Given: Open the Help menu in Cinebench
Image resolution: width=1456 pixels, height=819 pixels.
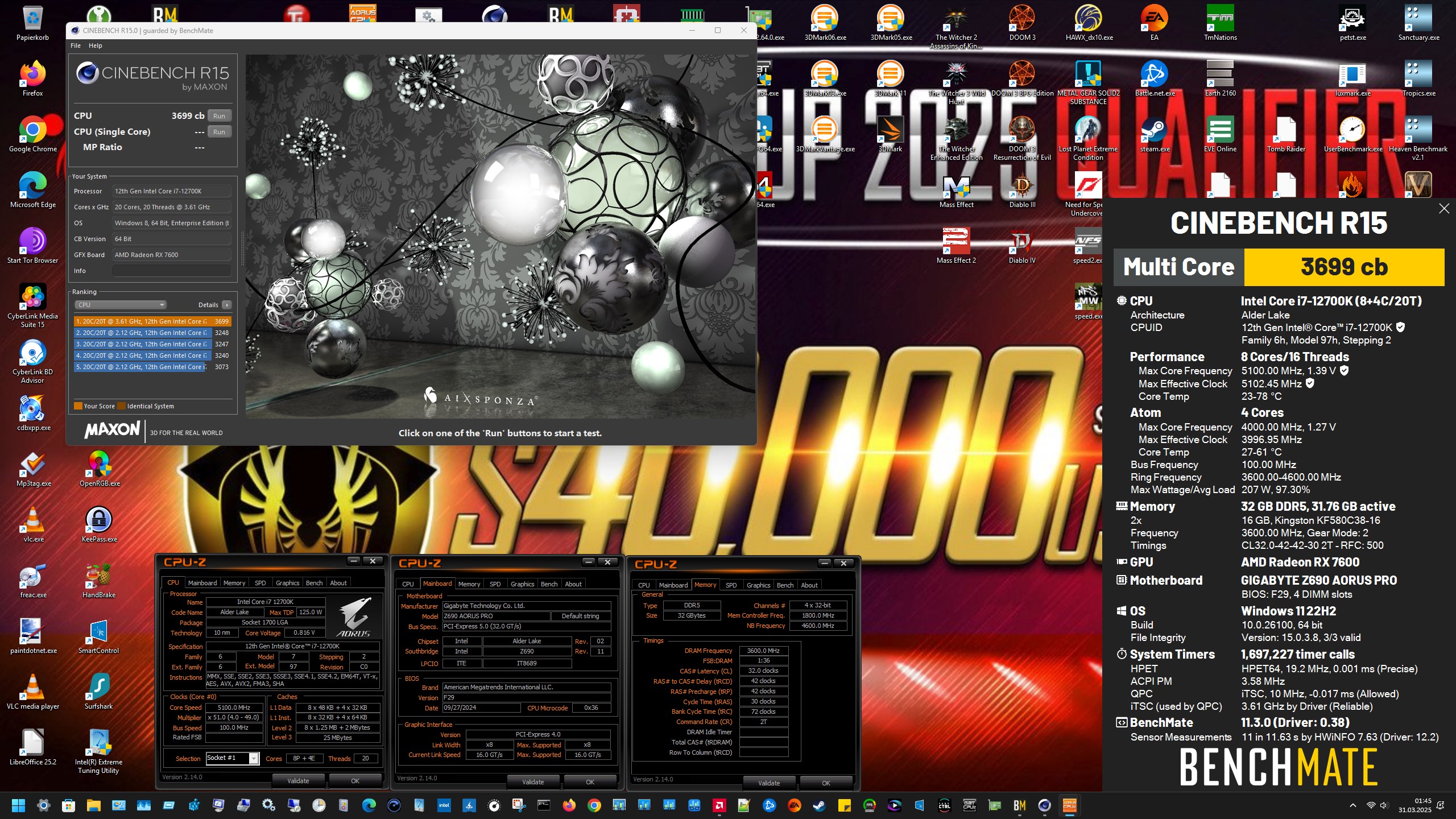Looking at the screenshot, I should pos(96,45).
